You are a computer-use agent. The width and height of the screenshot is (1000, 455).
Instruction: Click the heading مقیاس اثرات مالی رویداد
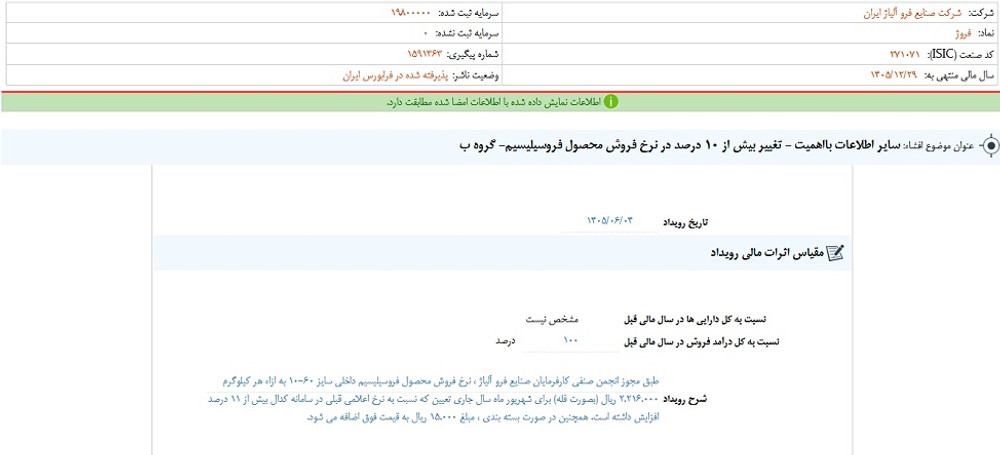click(767, 253)
